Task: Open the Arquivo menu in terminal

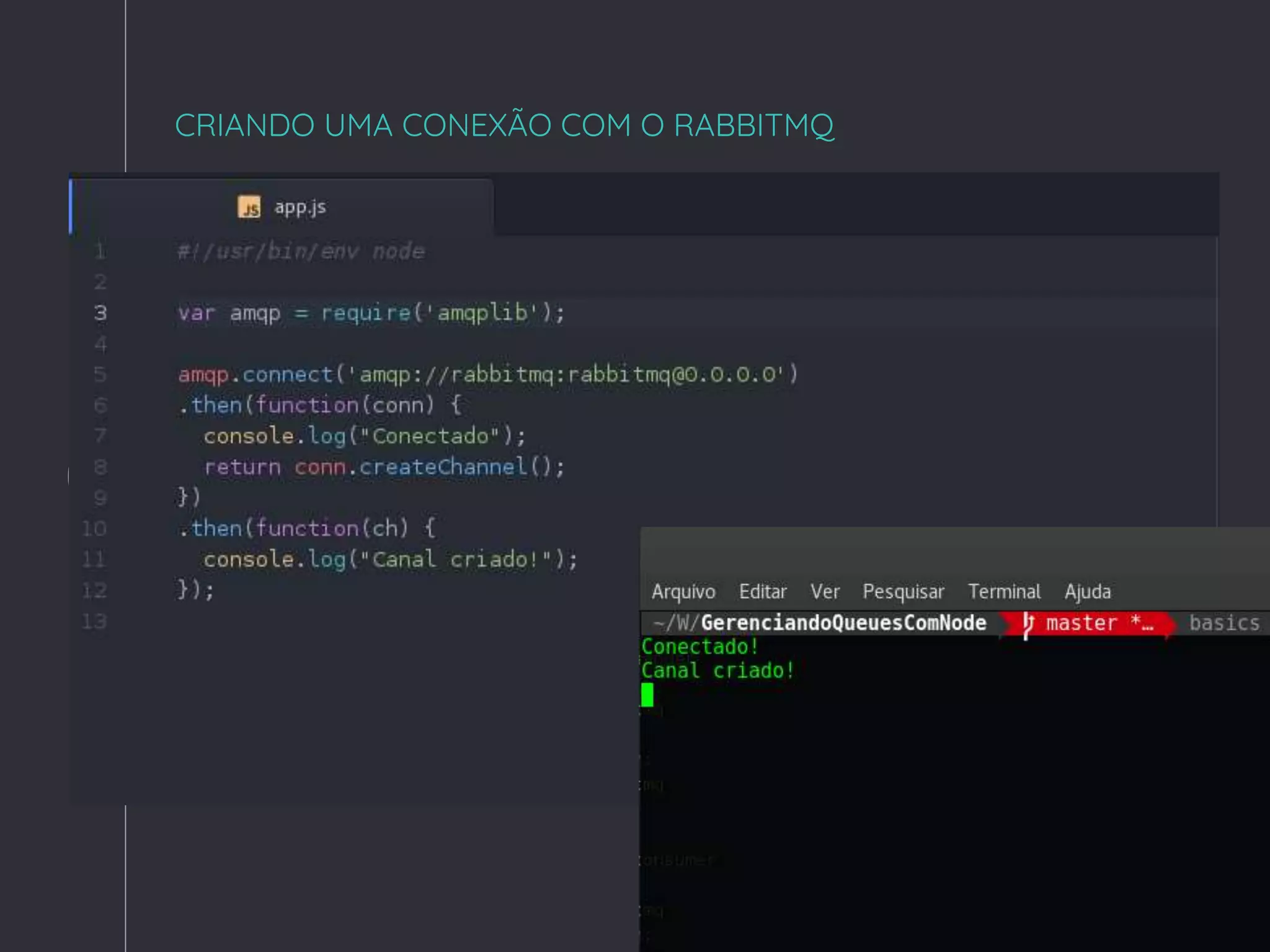Action: [683, 592]
